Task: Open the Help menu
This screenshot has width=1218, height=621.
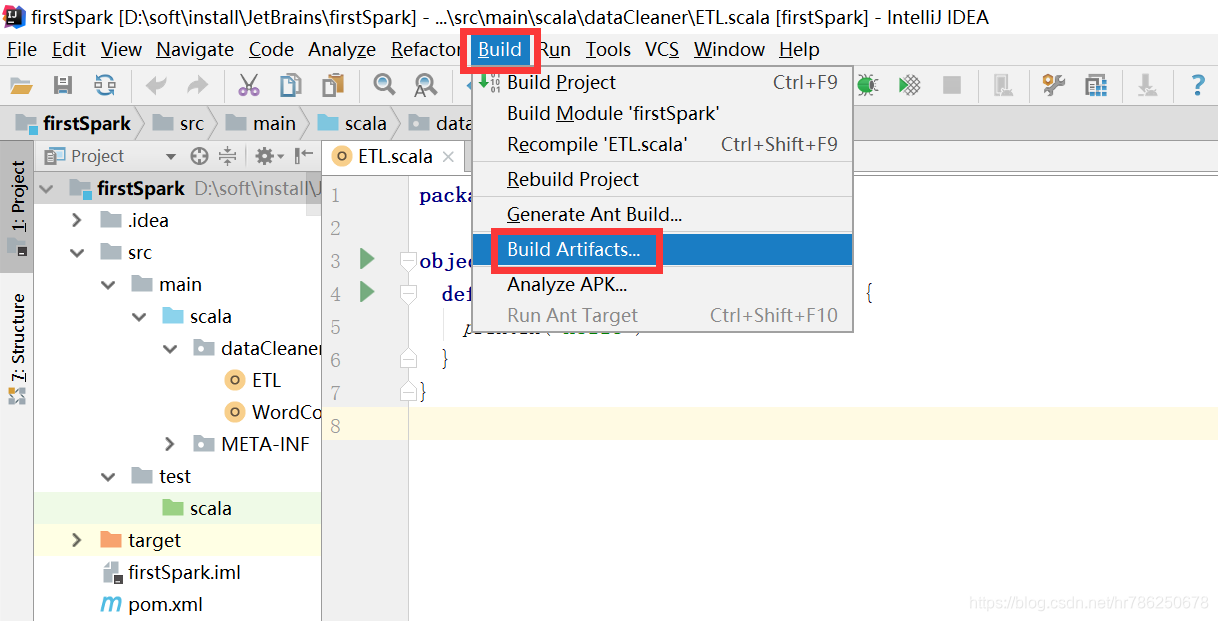Action: click(x=799, y=49)
